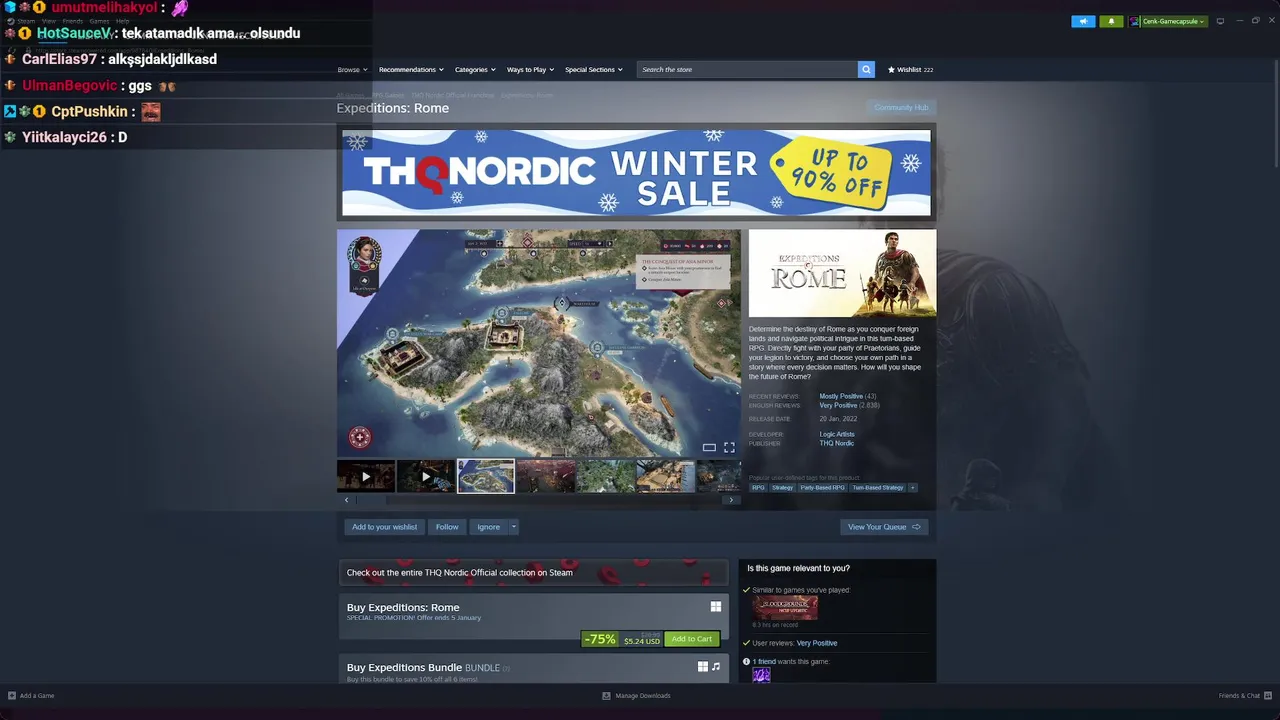Play the first trailer video thumbnail
This screenshot has height=720, width=1280.
click(366, 476)
